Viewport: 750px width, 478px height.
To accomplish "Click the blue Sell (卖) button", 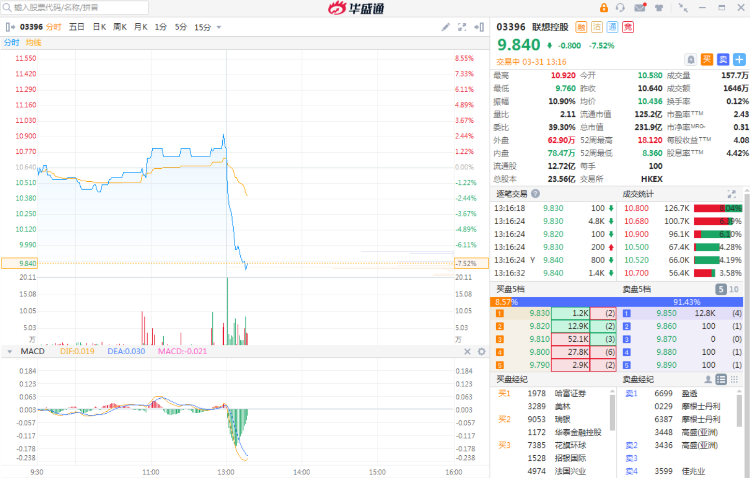I will point(722,59).
